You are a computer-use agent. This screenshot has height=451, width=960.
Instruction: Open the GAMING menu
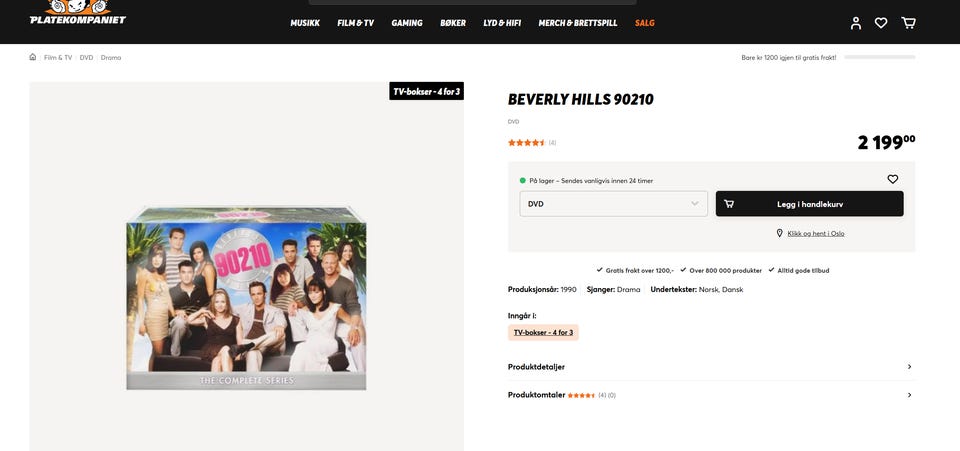point(407,23)
